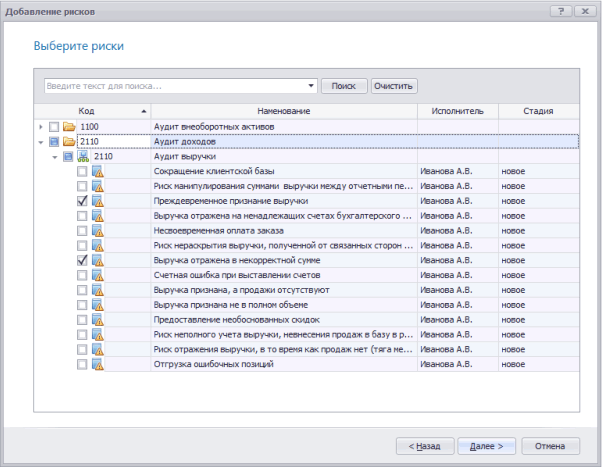Click the Очистить button
This screenshot has height=467, width=602.
click(x=394, y=86)
